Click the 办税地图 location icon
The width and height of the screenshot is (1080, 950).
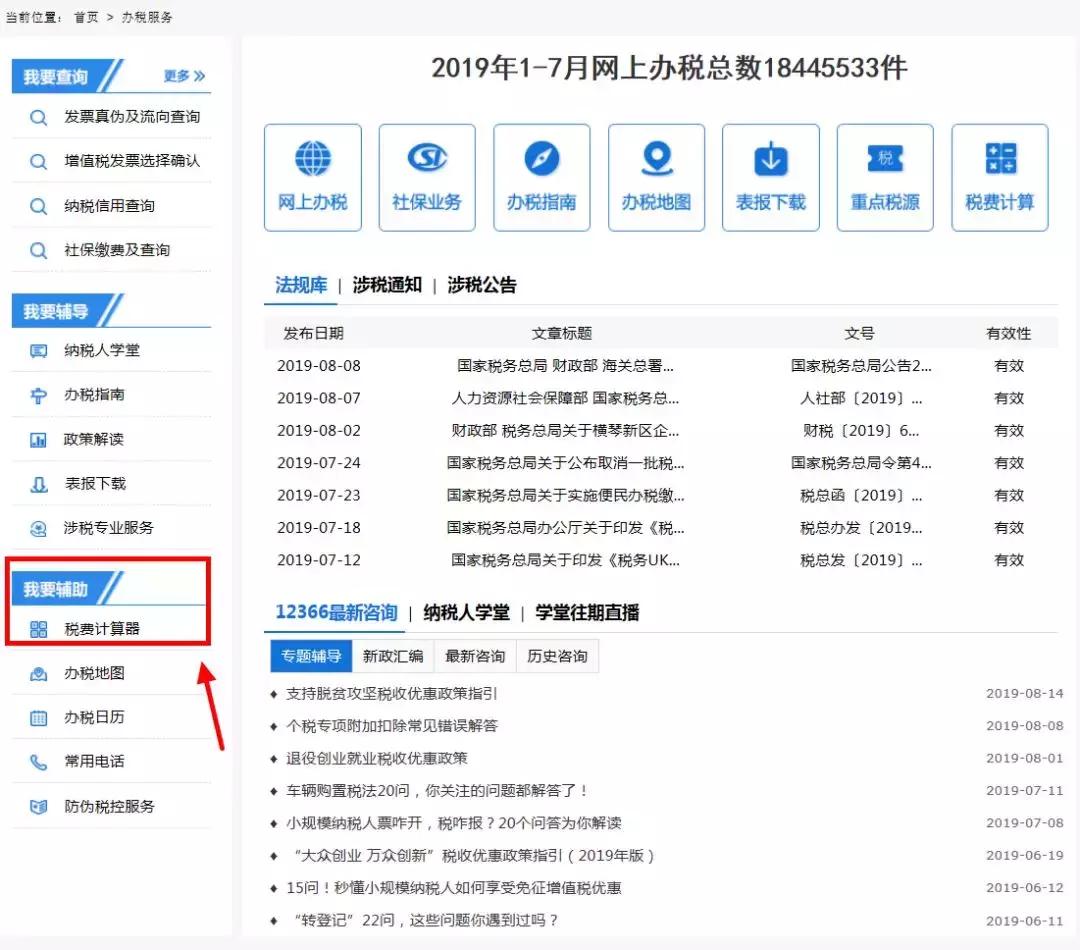pyautogui.click(x=656, y=176)
